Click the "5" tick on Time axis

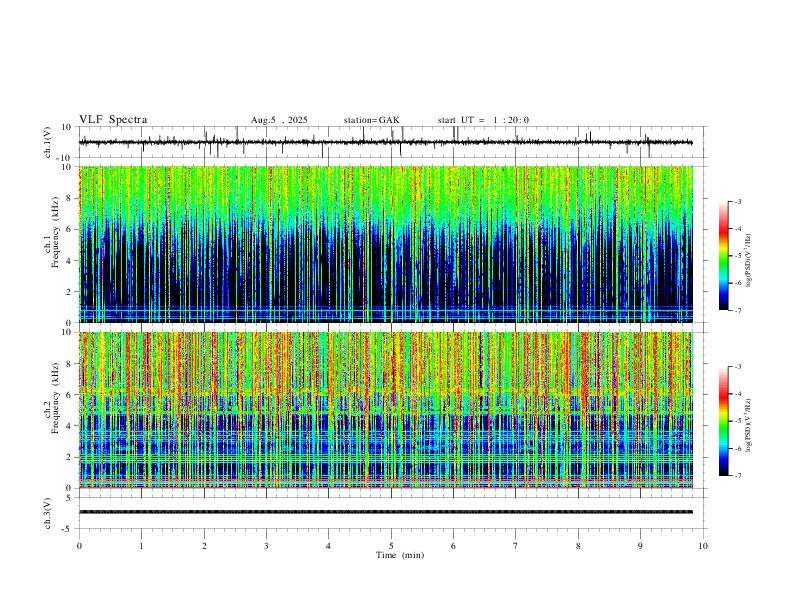tap(391, 546)
